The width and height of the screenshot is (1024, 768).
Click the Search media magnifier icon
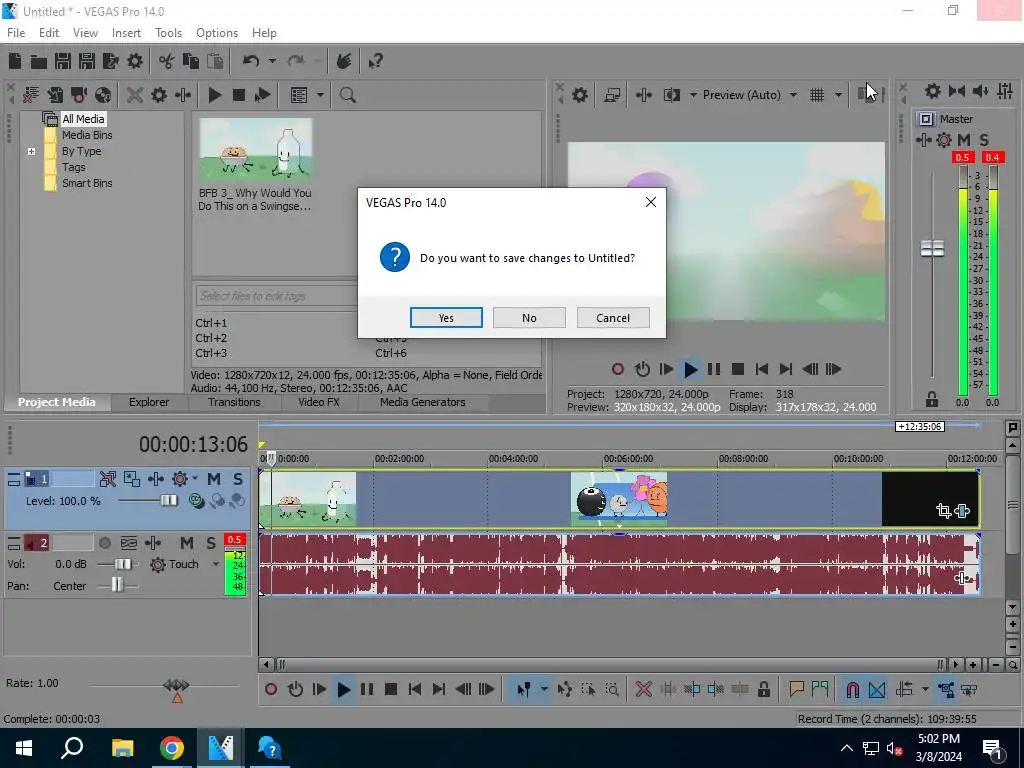[x=347, y=95]
